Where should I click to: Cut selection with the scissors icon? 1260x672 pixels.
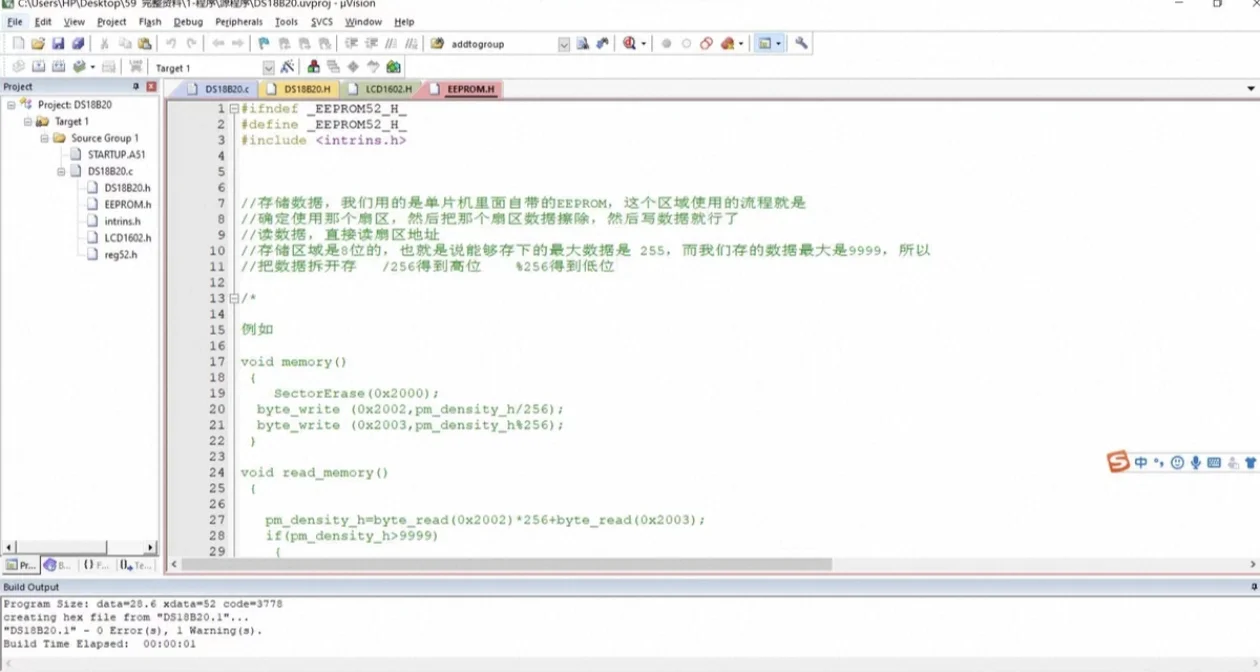point(104,44)
